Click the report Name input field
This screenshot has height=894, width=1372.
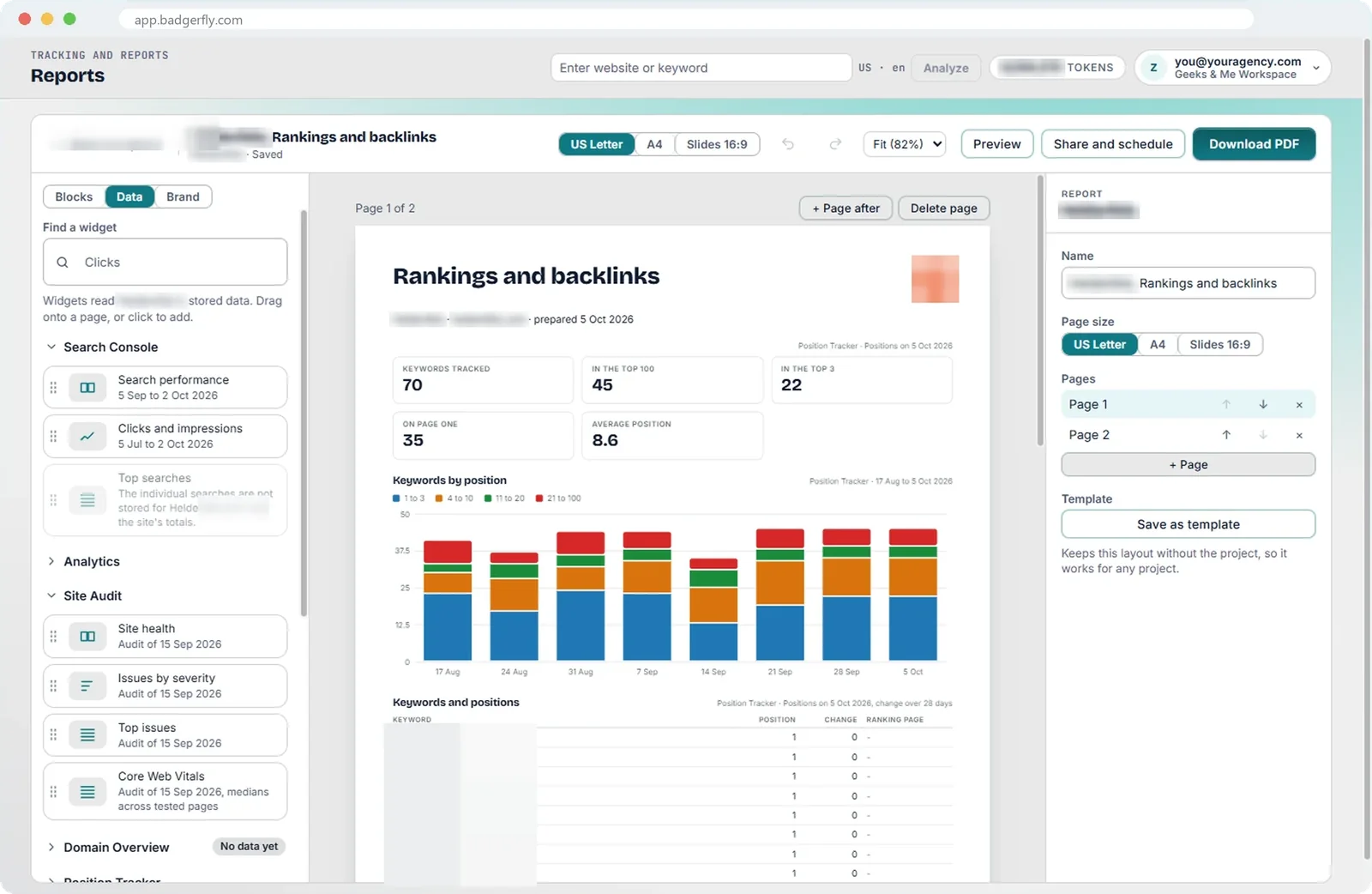(x=1188, y=283)
